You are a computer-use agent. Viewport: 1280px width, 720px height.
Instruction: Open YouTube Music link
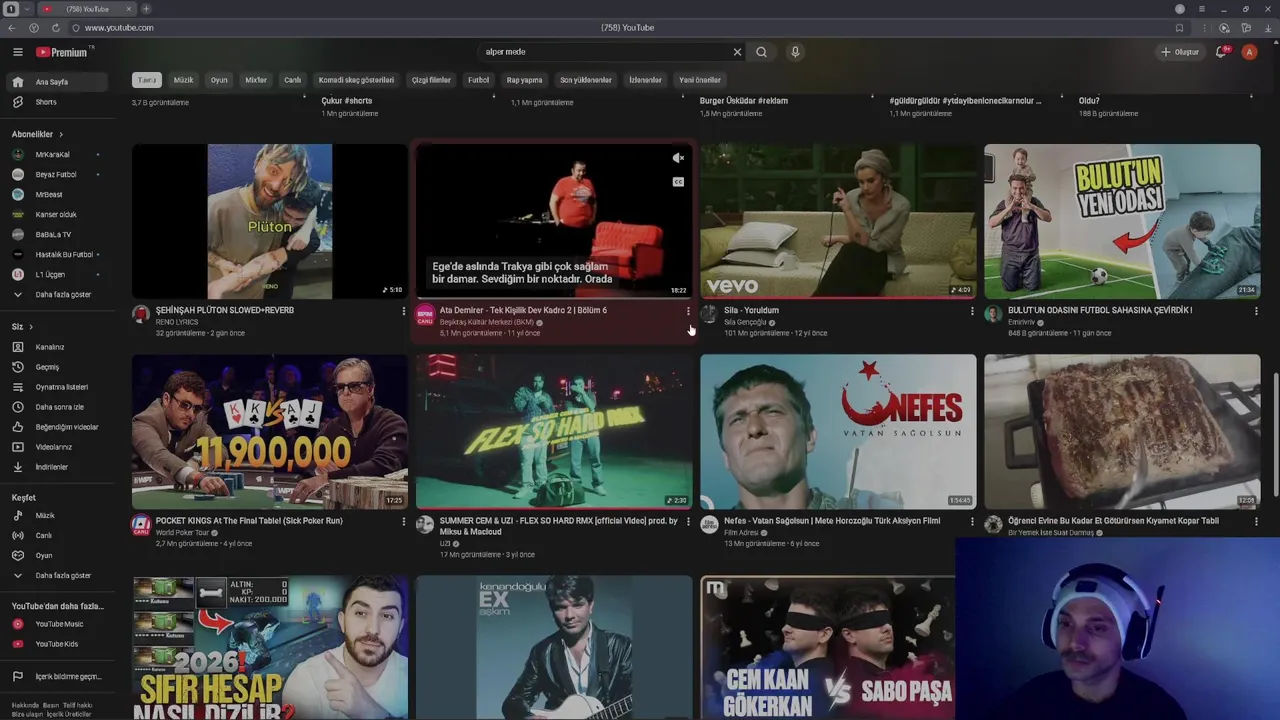tap(57, 624)
